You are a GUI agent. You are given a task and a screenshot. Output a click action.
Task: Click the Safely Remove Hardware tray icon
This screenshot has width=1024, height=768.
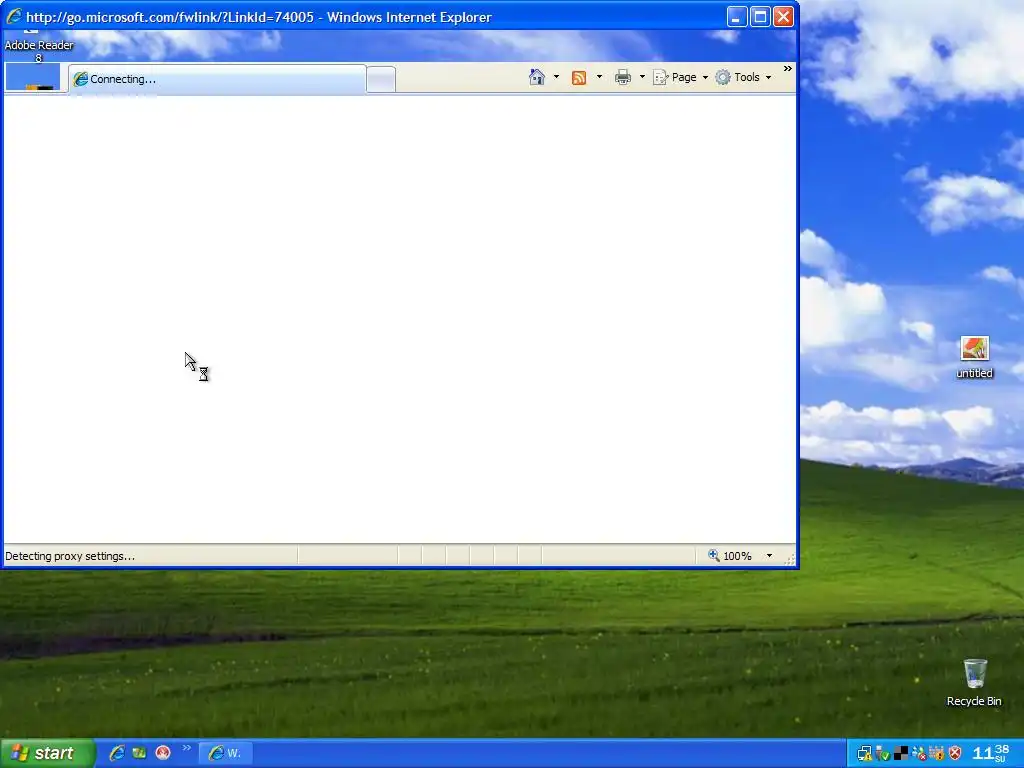tap(882, 754)
